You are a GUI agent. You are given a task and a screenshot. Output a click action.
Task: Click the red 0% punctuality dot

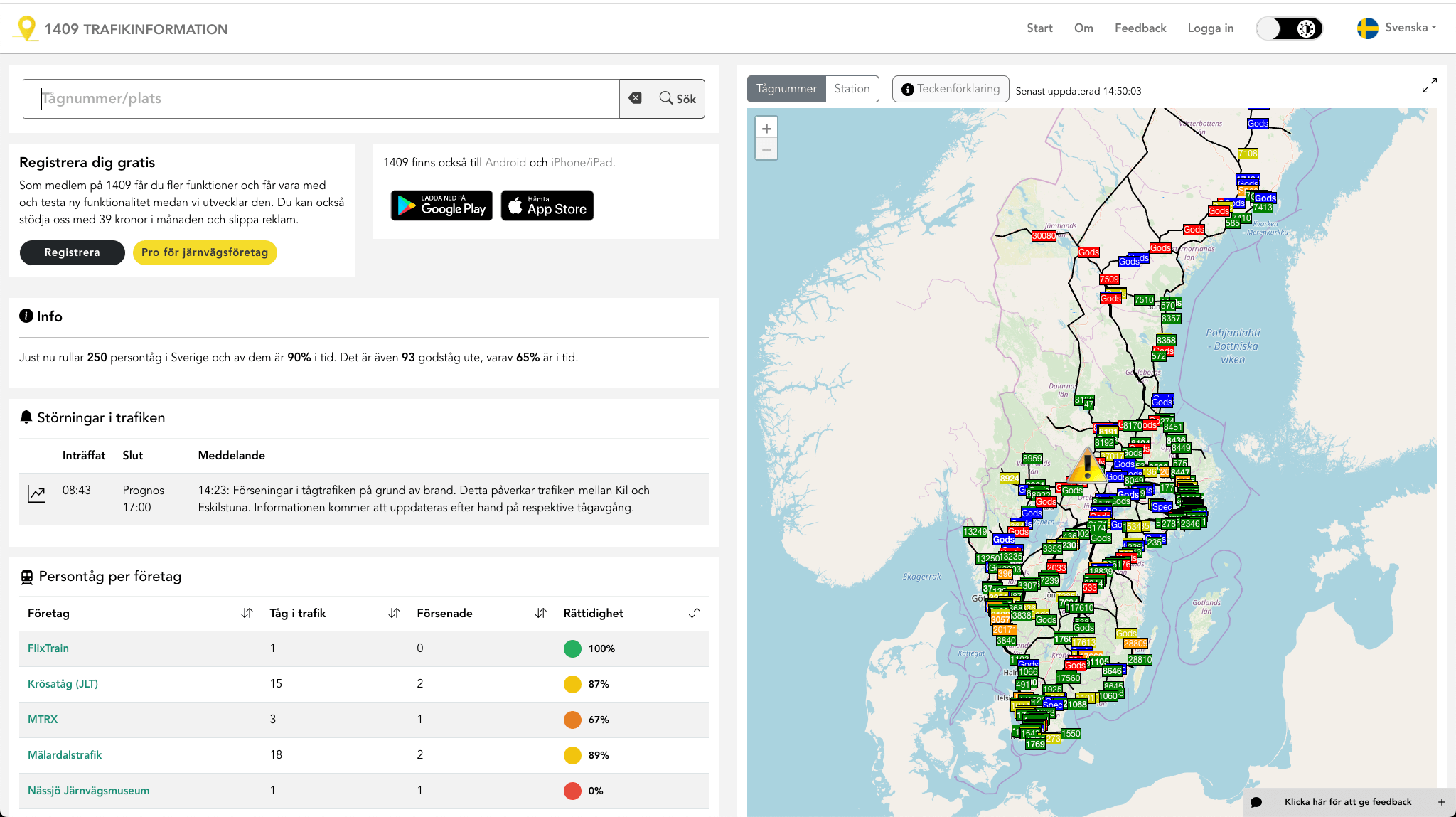(x=572, y=791)
